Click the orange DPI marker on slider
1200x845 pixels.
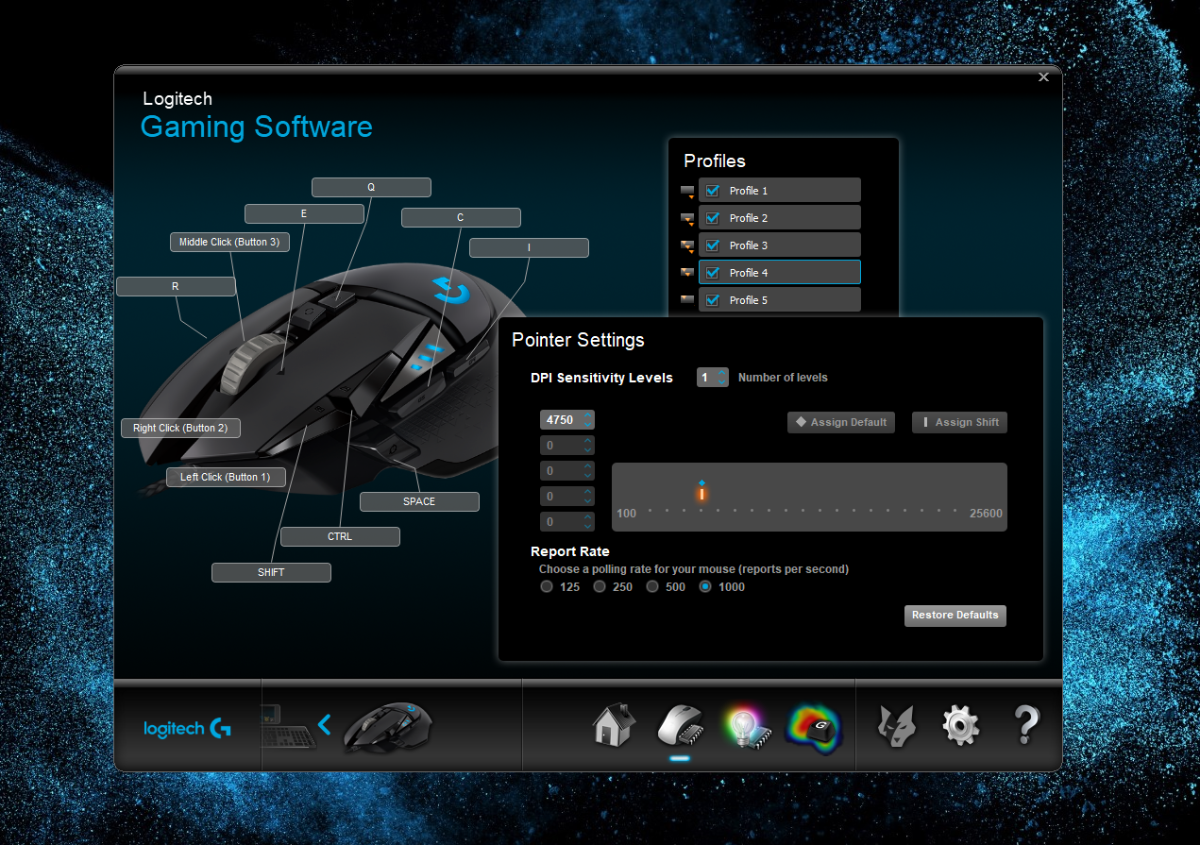(702, 492)
